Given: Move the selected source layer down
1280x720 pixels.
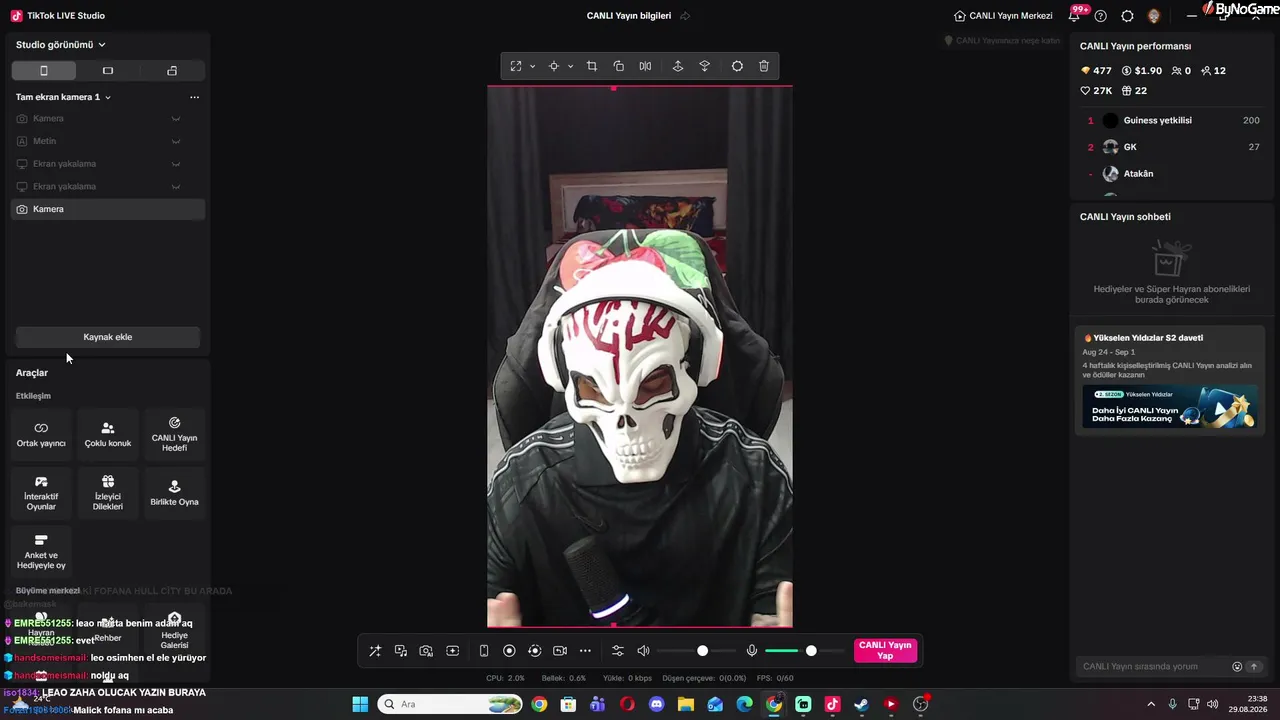Looking at the screenshot, I should point(705,66).
